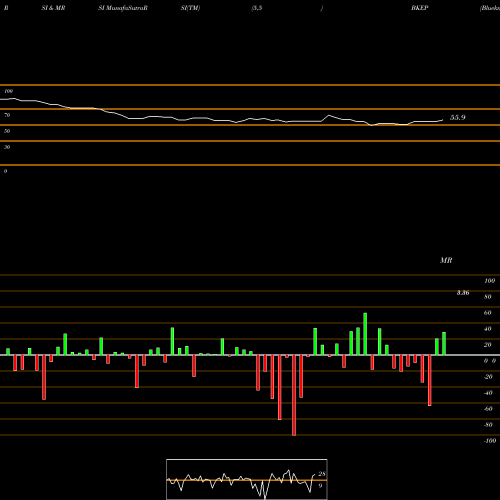Click the MR axis label 40

pos(488,329)
